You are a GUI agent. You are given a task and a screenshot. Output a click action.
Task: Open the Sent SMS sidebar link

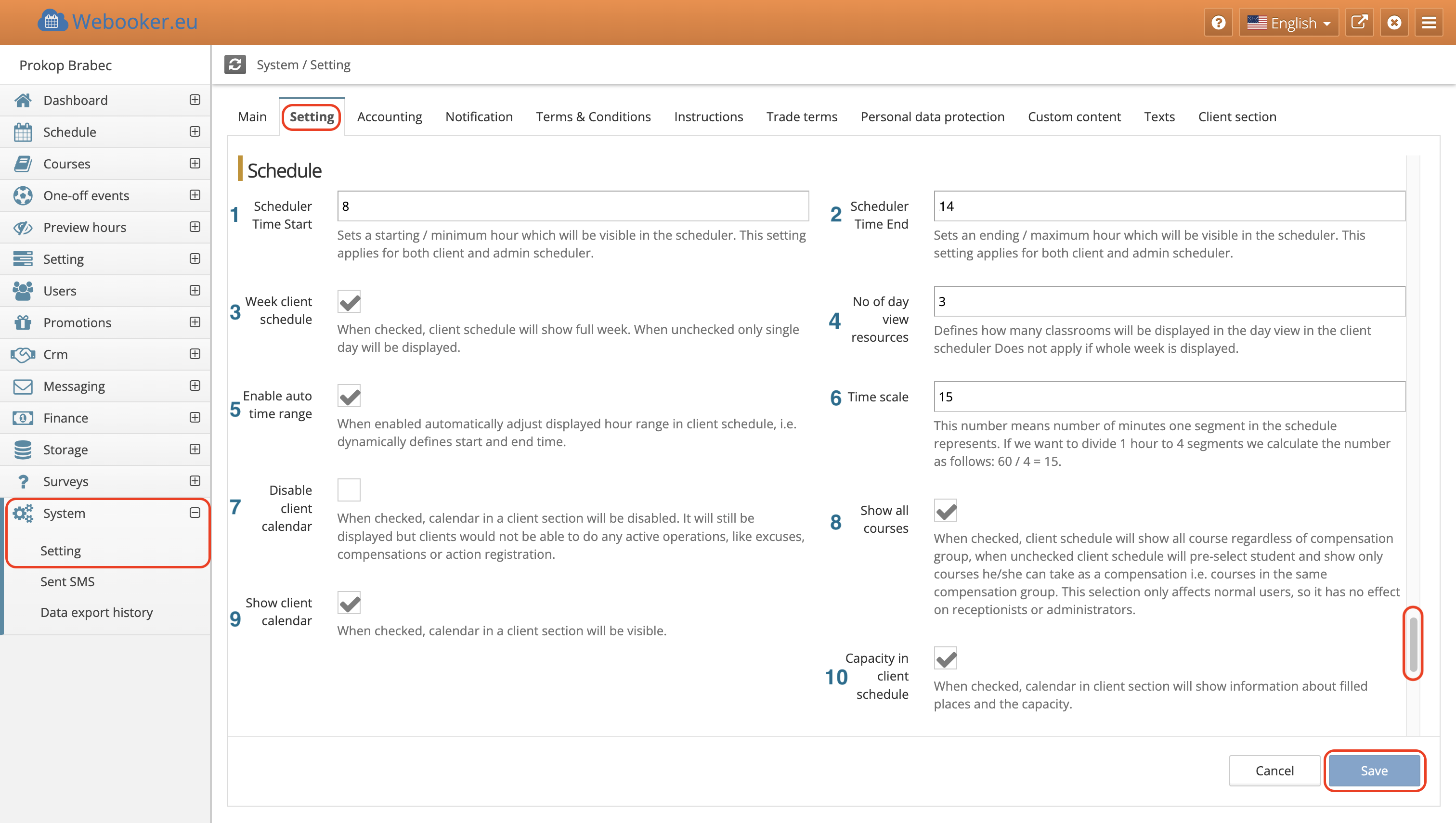point(67,581)
